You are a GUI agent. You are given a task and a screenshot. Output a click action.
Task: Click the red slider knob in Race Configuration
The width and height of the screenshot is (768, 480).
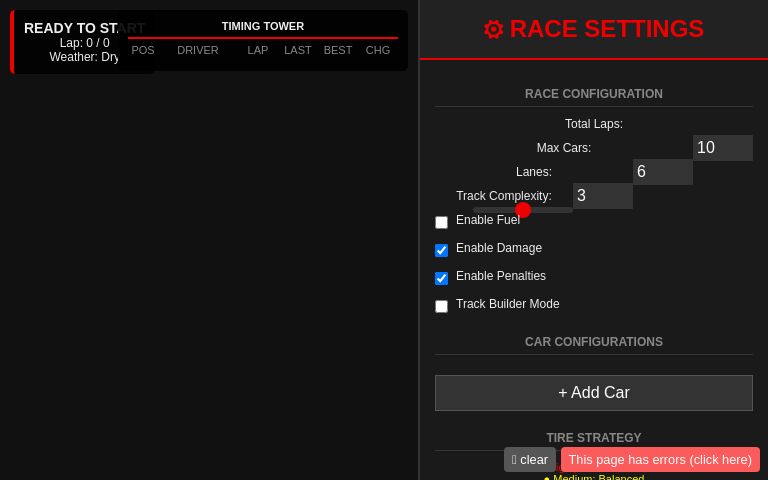(523, 210)
